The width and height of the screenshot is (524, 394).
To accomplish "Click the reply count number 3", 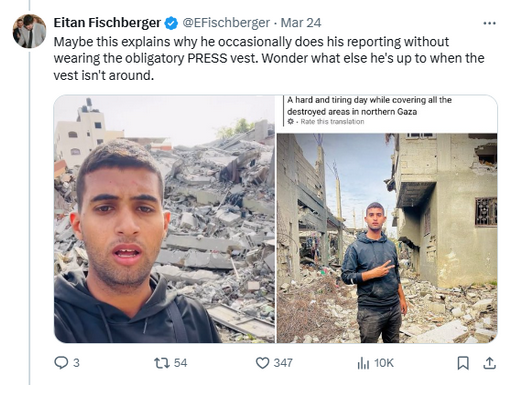I will [76, 363].
